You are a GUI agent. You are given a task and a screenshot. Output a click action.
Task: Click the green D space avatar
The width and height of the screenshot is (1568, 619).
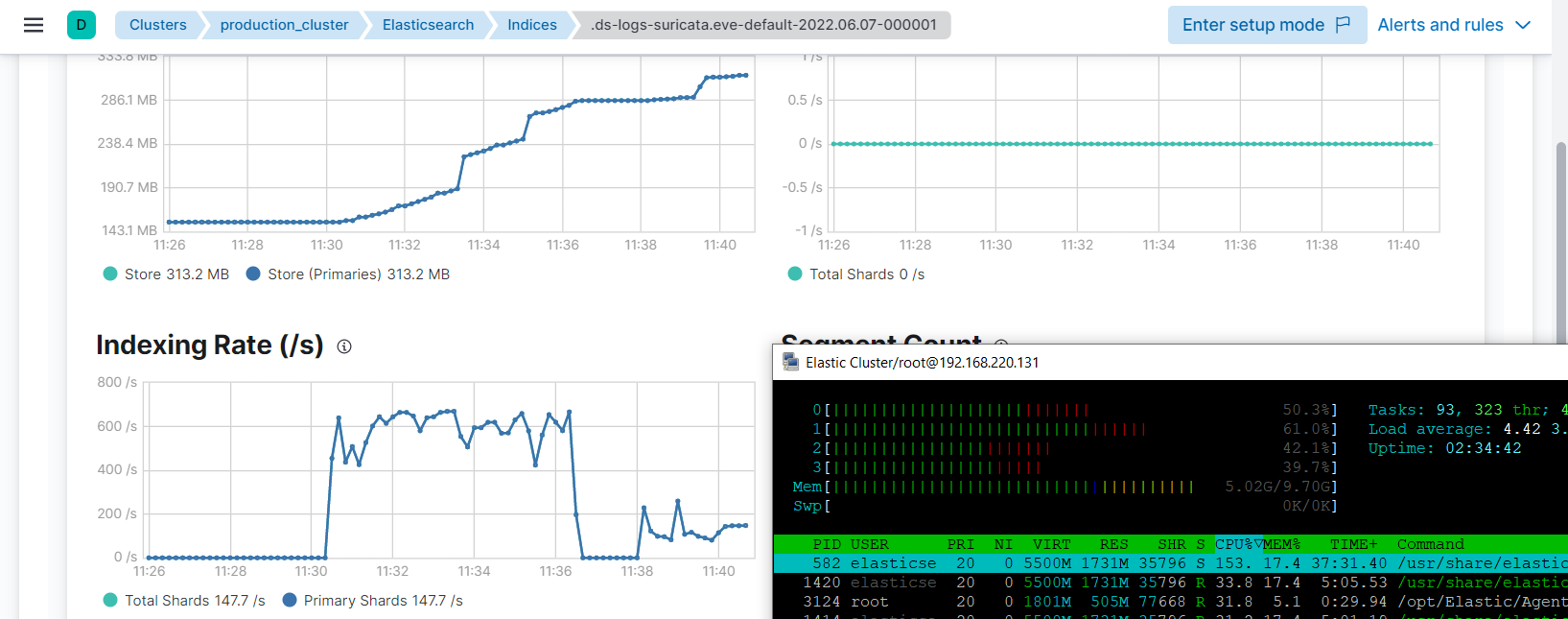(x=82, y=25)
